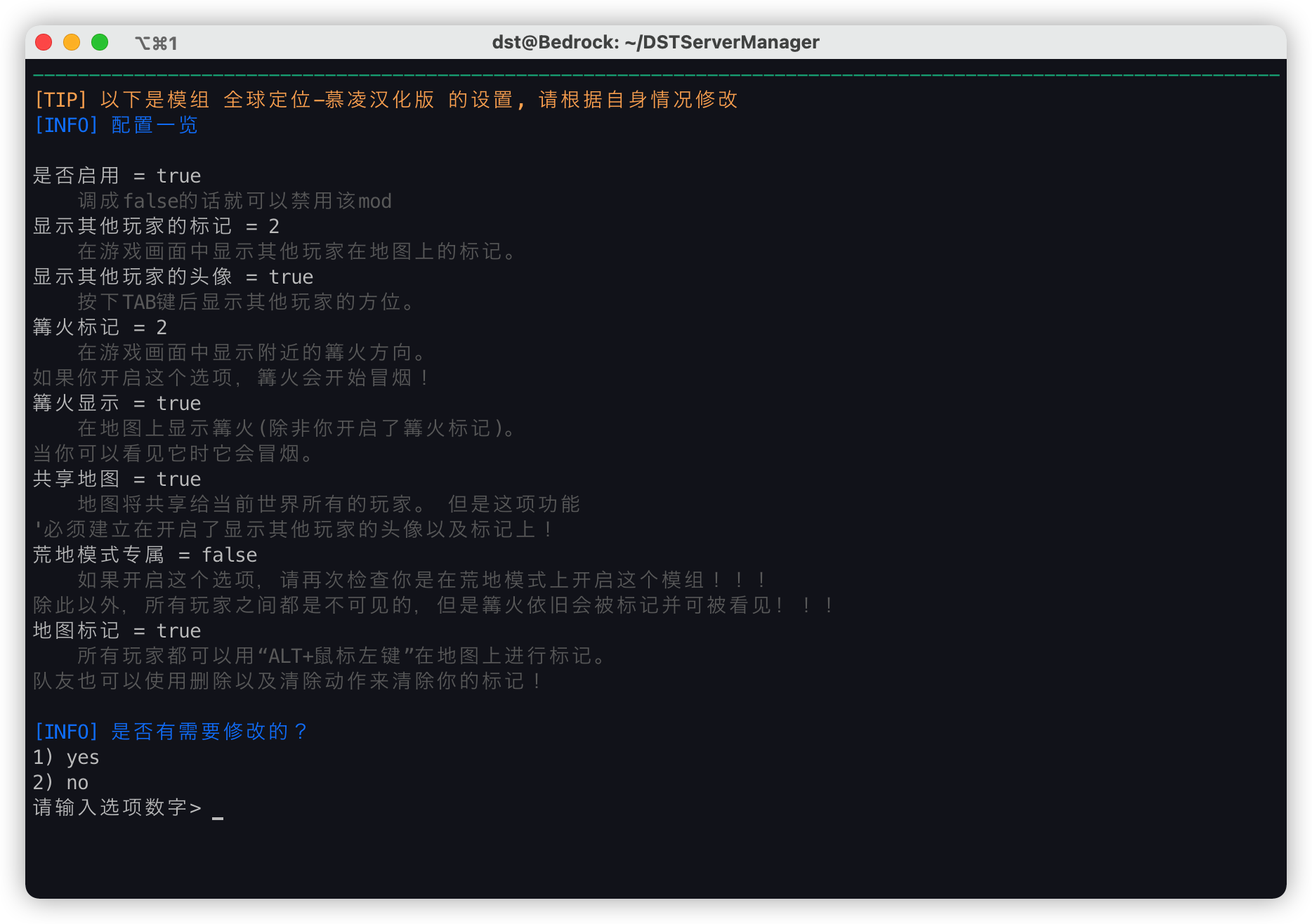The width and height of the screenshot is (1312, 924).
Task: Click description mentioning ALT+鼠标左键
Action: click(342, 656)
